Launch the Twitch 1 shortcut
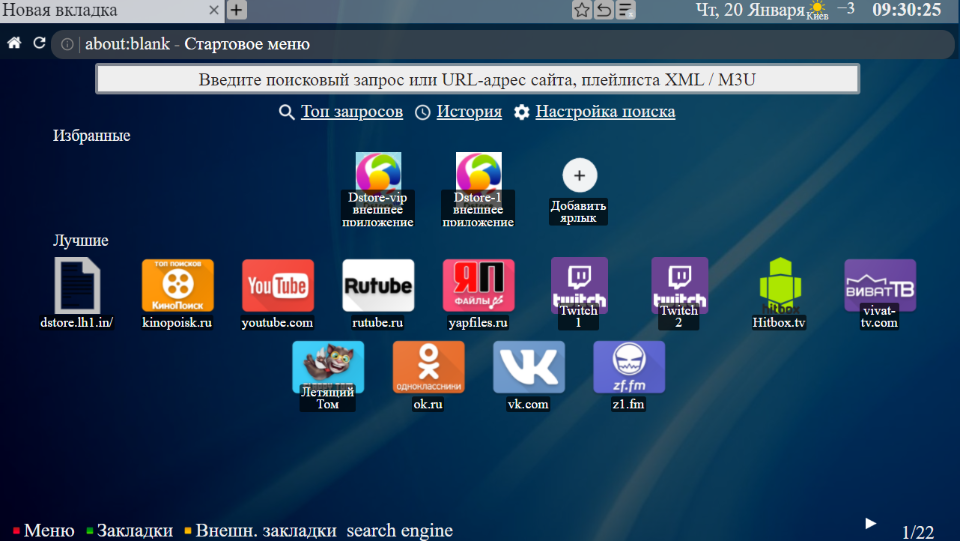Screen dimensions: 960x541 tap(579, 286)
